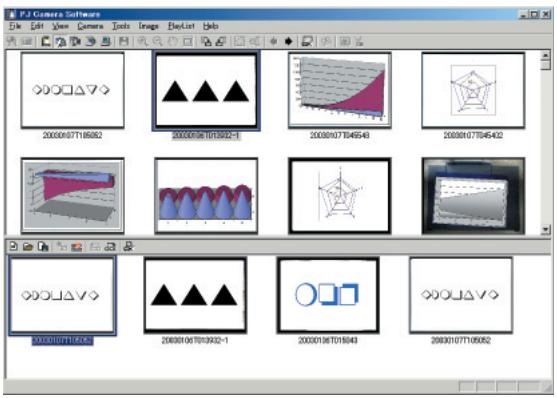Image resolution: width=557 pixels, height=398 pixels.
Task: Click the zoom out magnifier icon
Action: point(157,42)
